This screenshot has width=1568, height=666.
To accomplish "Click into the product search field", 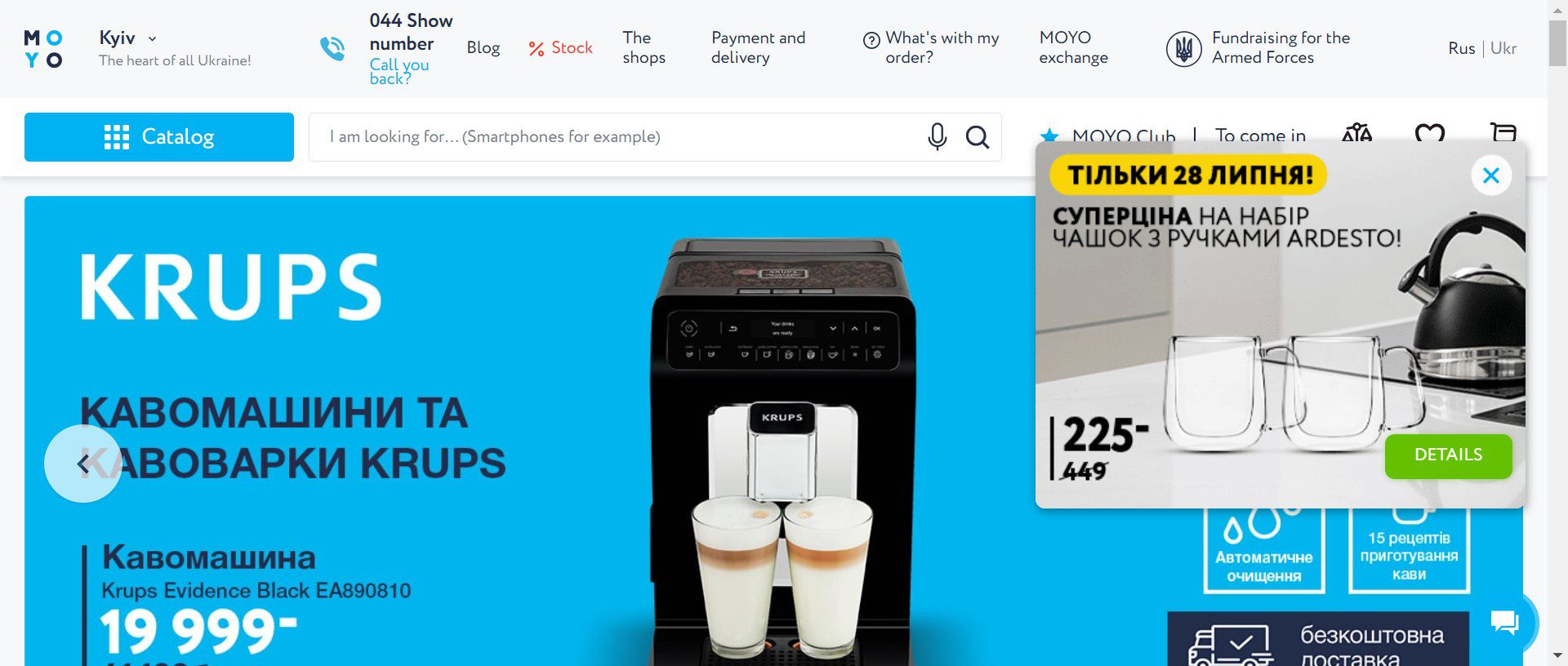I will pyautogui.click(x=617, y=137).
